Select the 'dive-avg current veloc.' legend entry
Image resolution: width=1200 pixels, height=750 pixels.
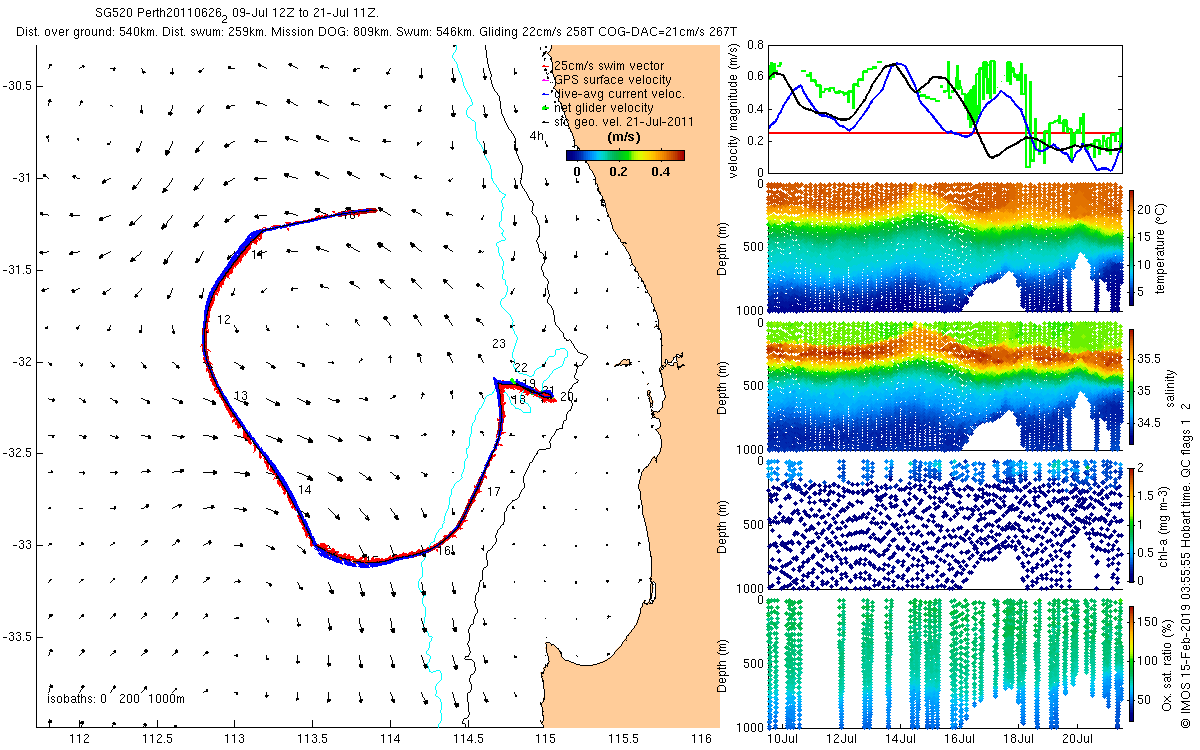point(619,94)
